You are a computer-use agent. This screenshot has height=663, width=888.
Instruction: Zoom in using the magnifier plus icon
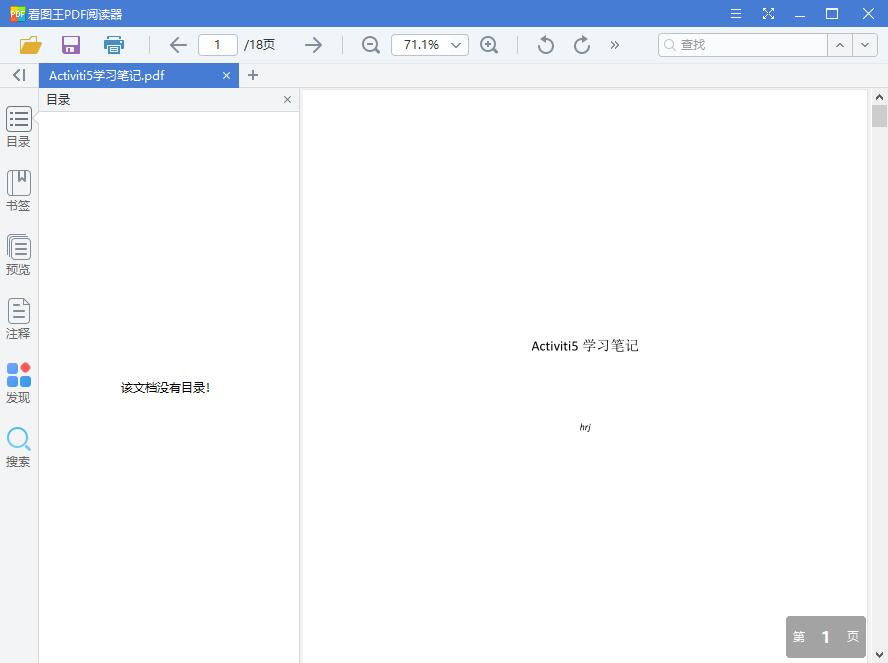tap(489, 45)
